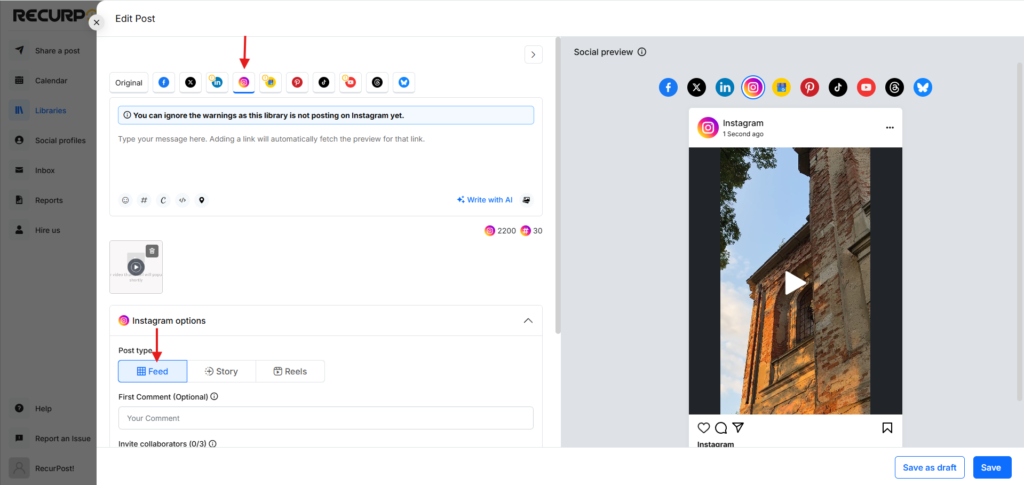
Task: Switch to the Google Business editor tab
Action: pos(270,83)
